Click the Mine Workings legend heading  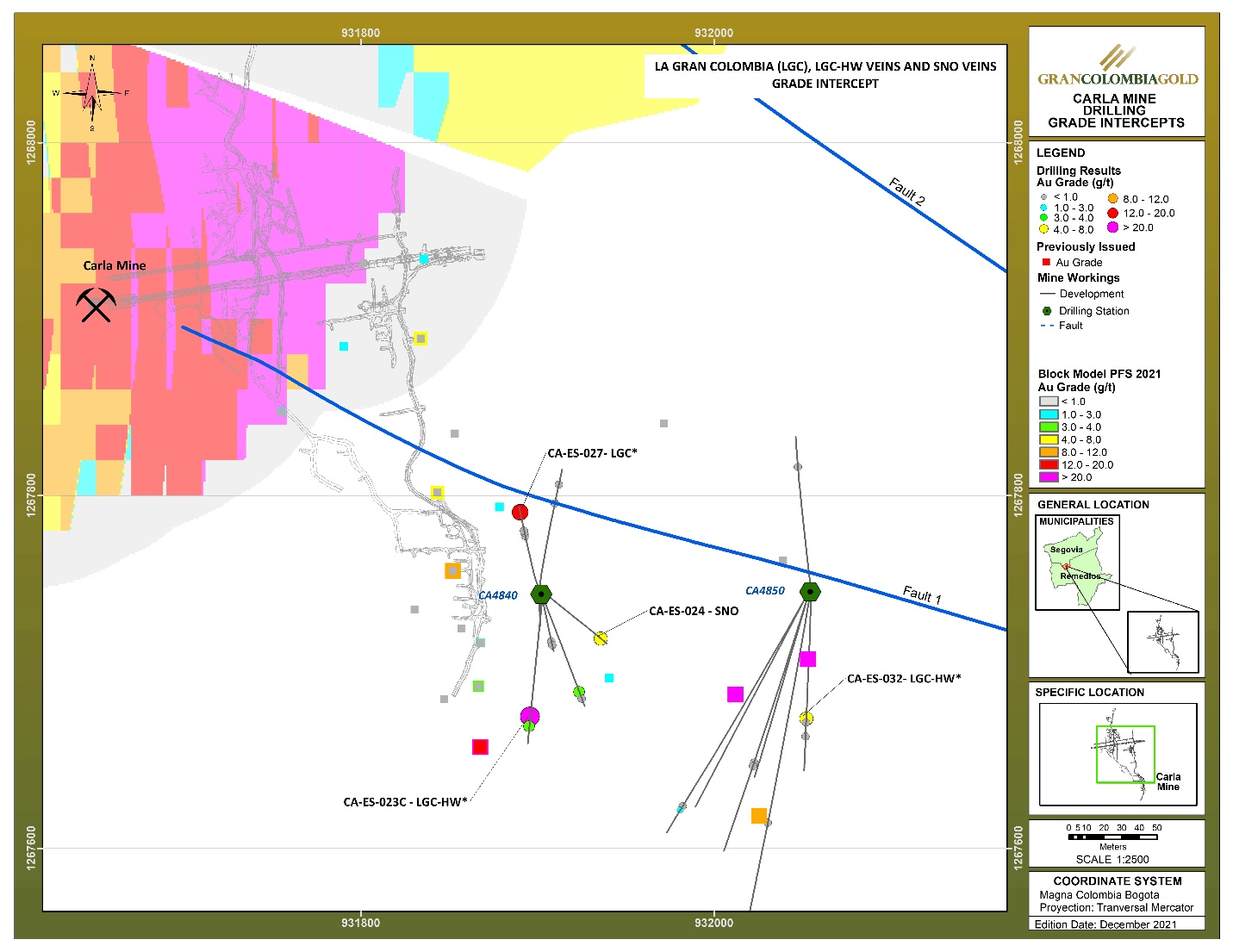1079,277
